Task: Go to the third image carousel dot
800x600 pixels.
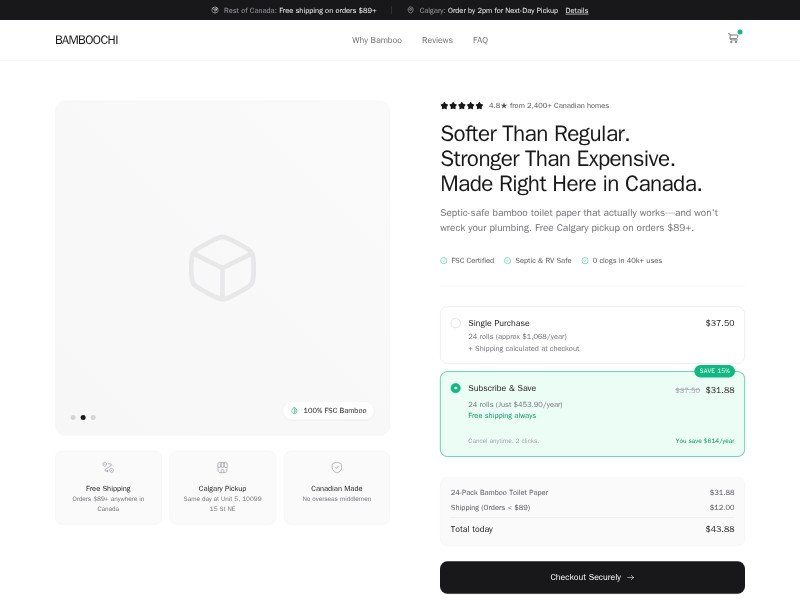Action: (x=93, y=417)
